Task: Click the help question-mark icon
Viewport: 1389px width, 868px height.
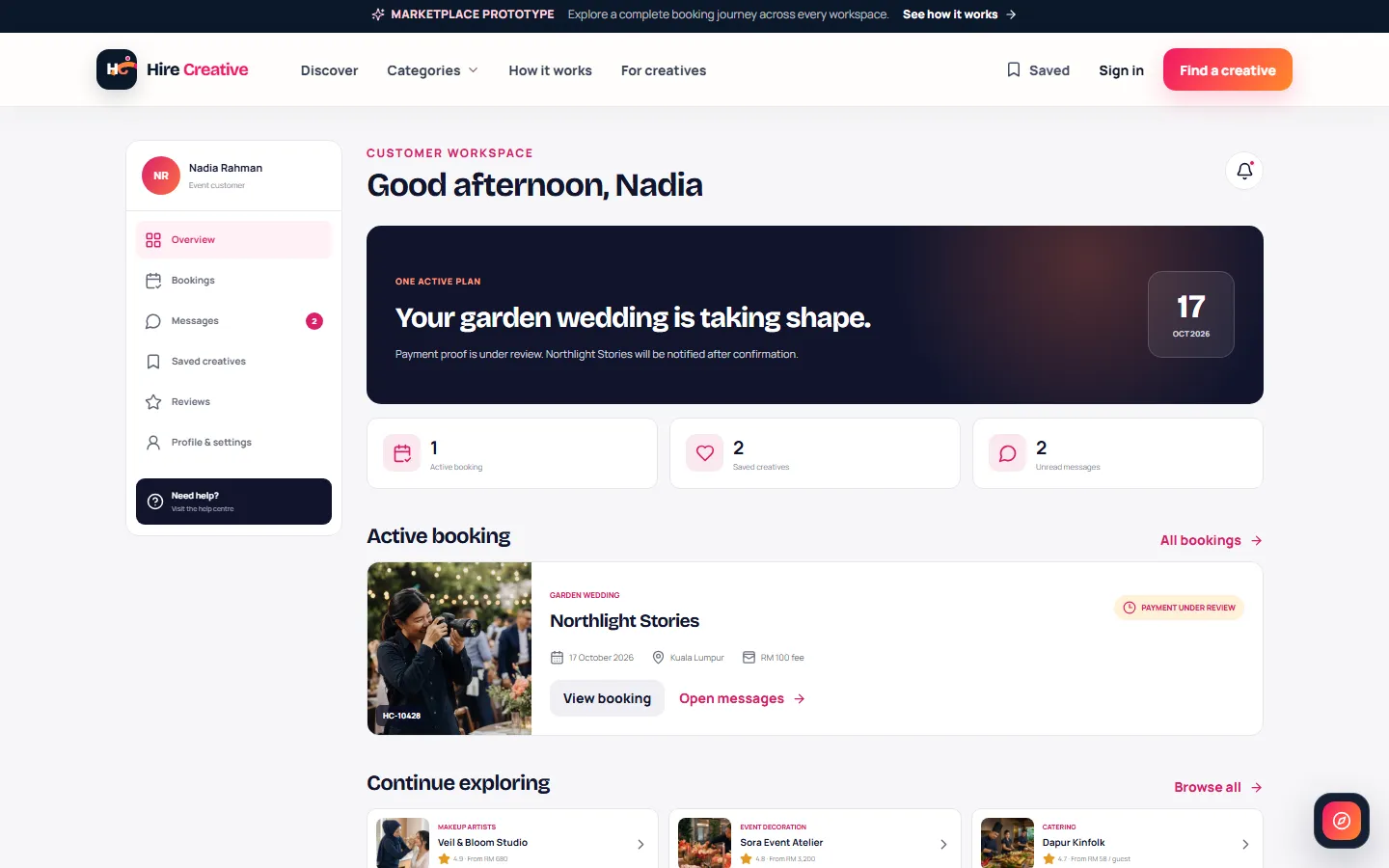Action: pyautogui.click(x=155, y=502)
